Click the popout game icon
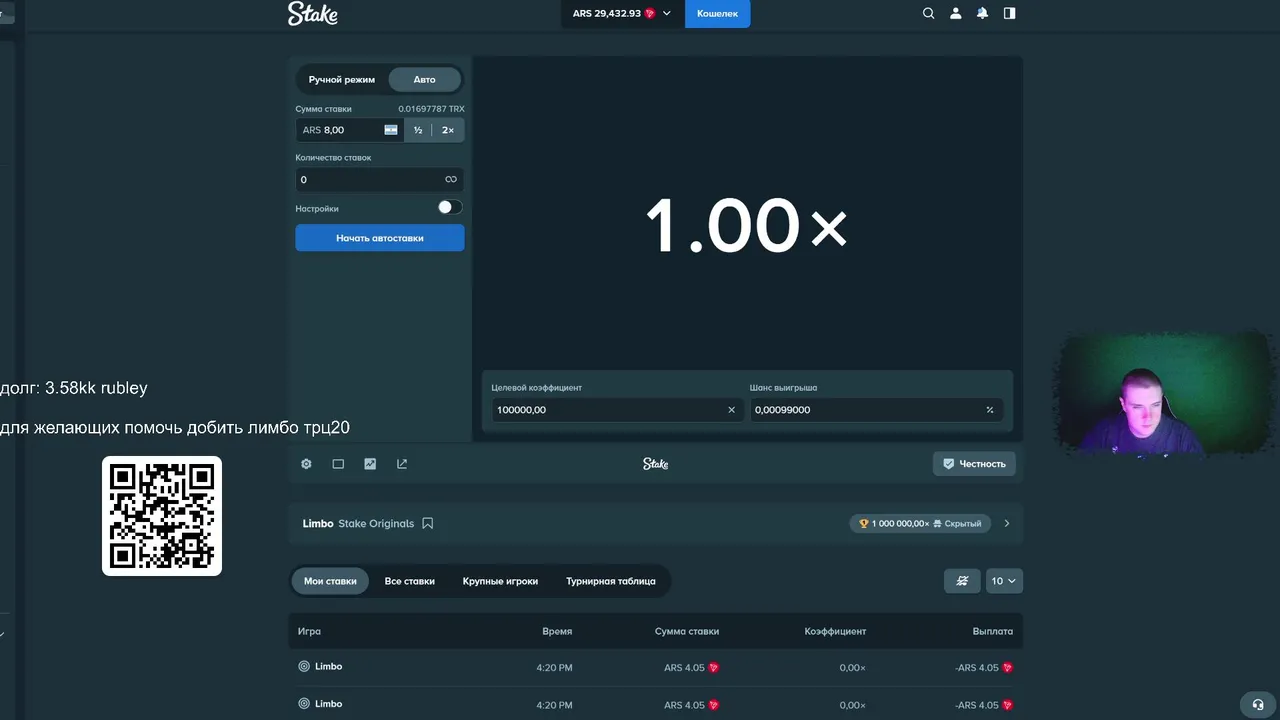This screenshot has height=720, width=1280. [x=402, y=464]
